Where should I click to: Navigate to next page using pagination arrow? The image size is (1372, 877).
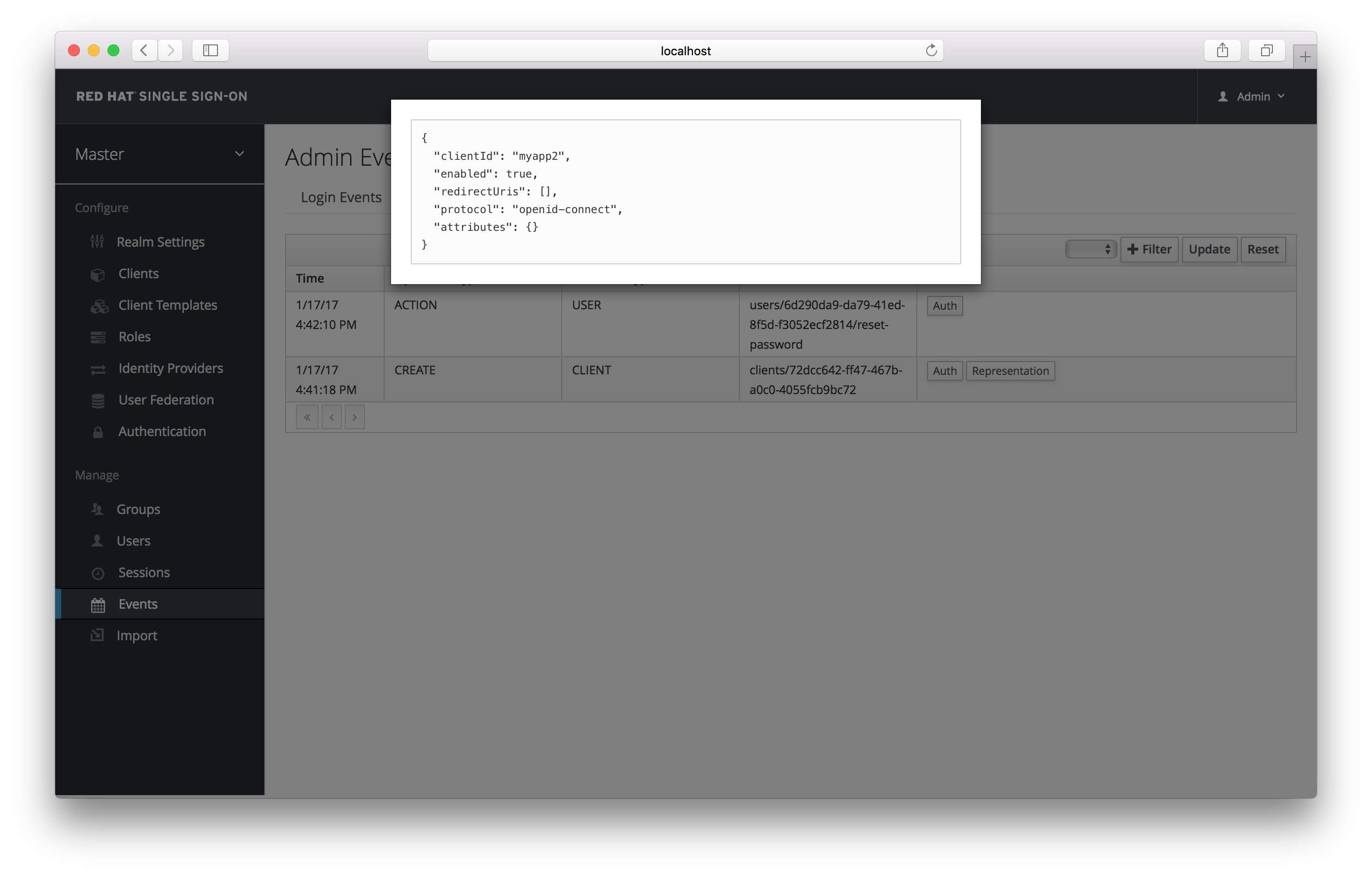pos(354,417)
